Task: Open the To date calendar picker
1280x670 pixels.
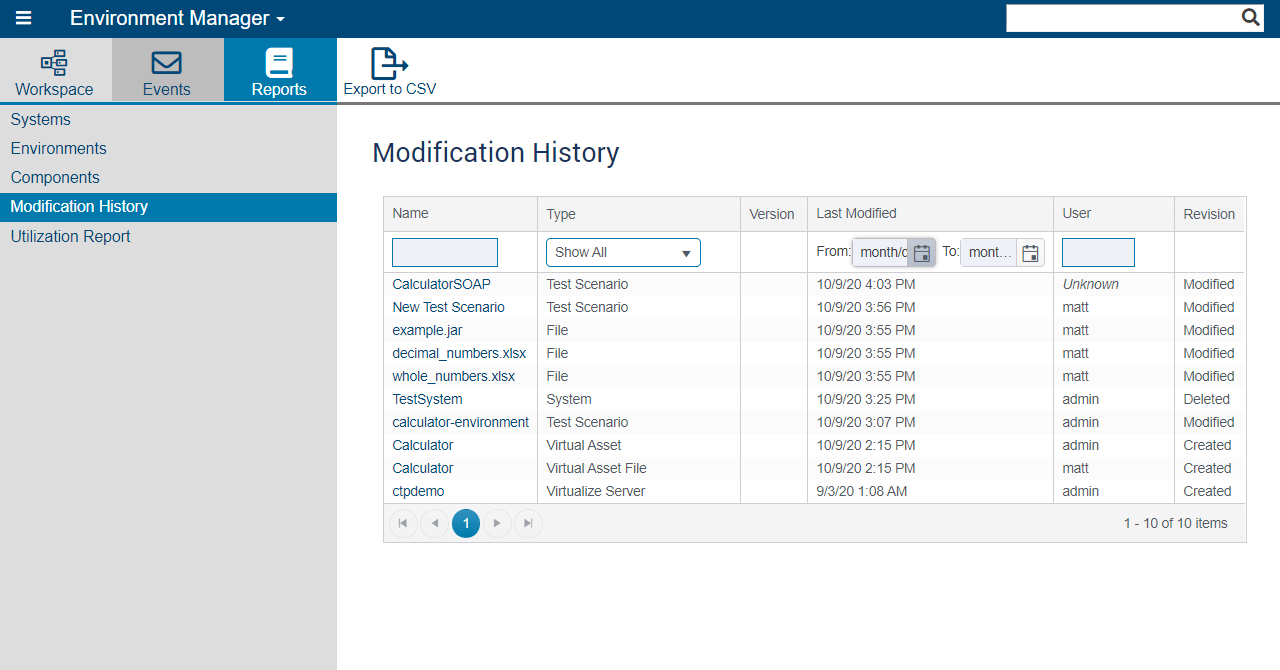Action: [1030, 252]
